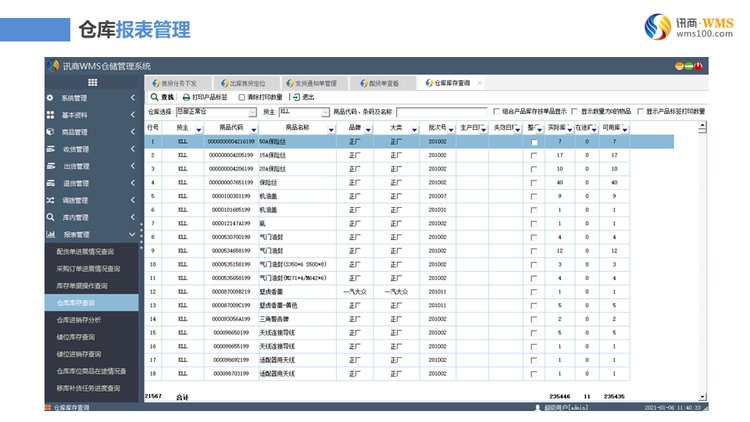Click the 系统管理 gear icon
The width and height of the screenshot is (750, 422).
pyautogui.click(x=50, y=98)
